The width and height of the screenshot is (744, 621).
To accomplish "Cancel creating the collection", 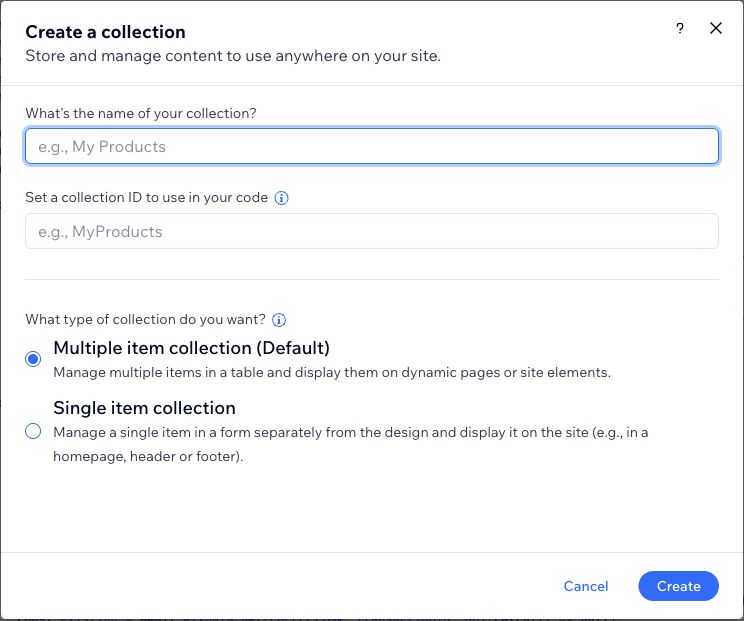I will coord(586,586).
